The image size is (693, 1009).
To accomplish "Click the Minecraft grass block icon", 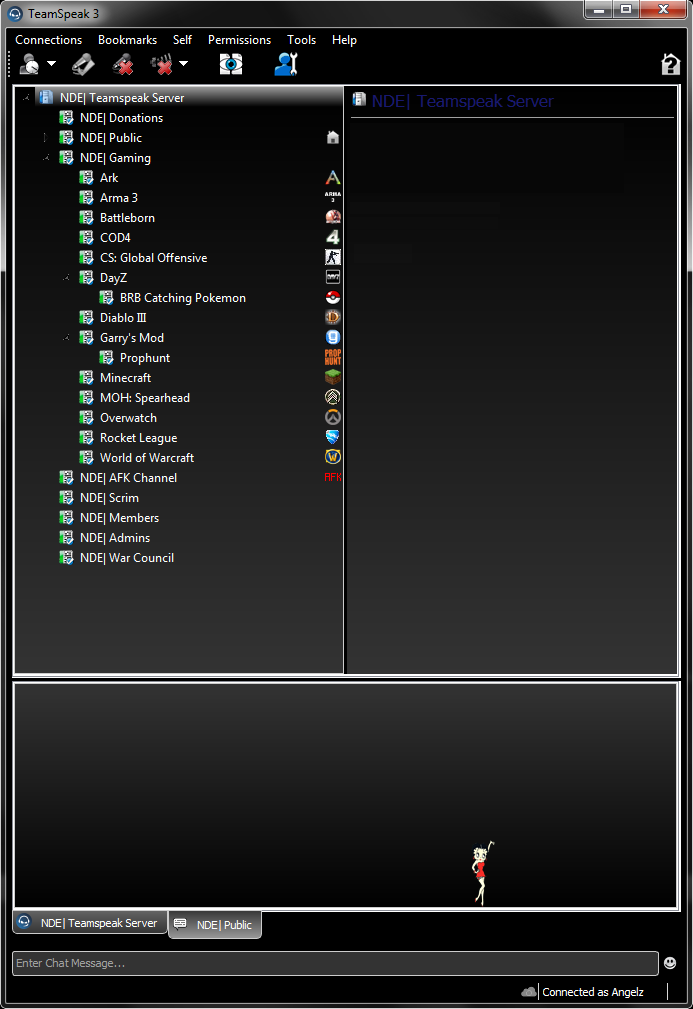I will click(x=333, y=377).
